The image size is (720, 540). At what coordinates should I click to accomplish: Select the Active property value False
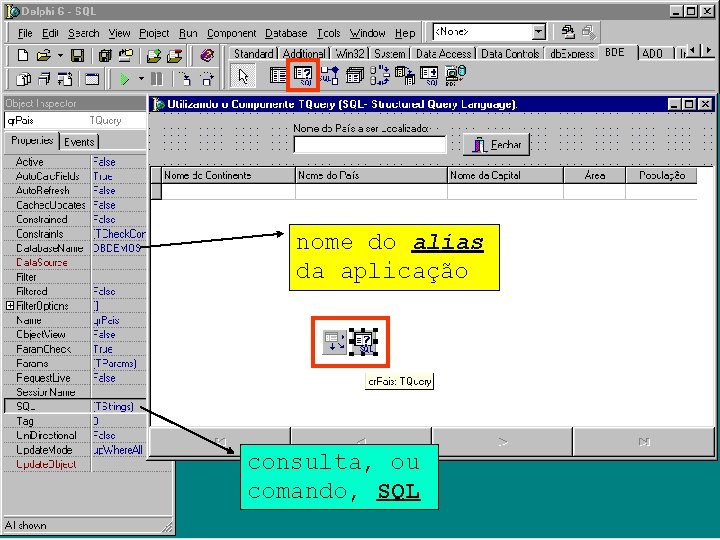(x=118, y=162)
